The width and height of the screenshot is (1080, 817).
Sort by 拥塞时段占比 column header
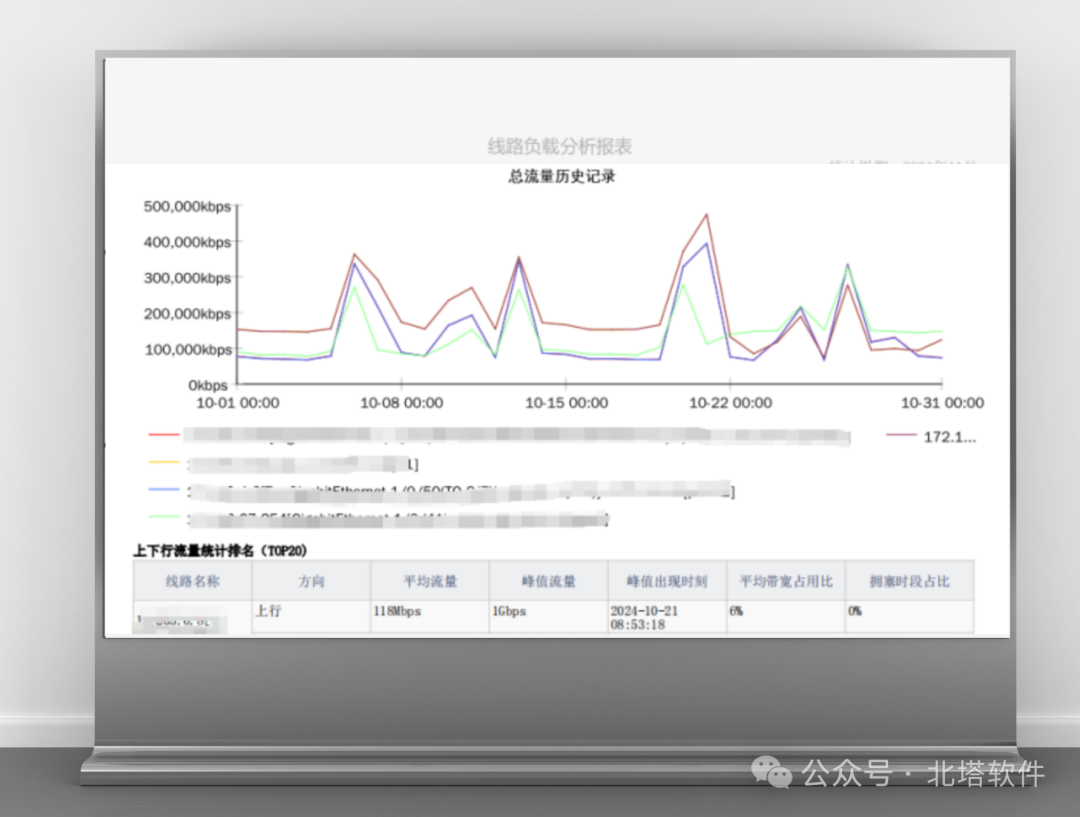click(909, 581)
